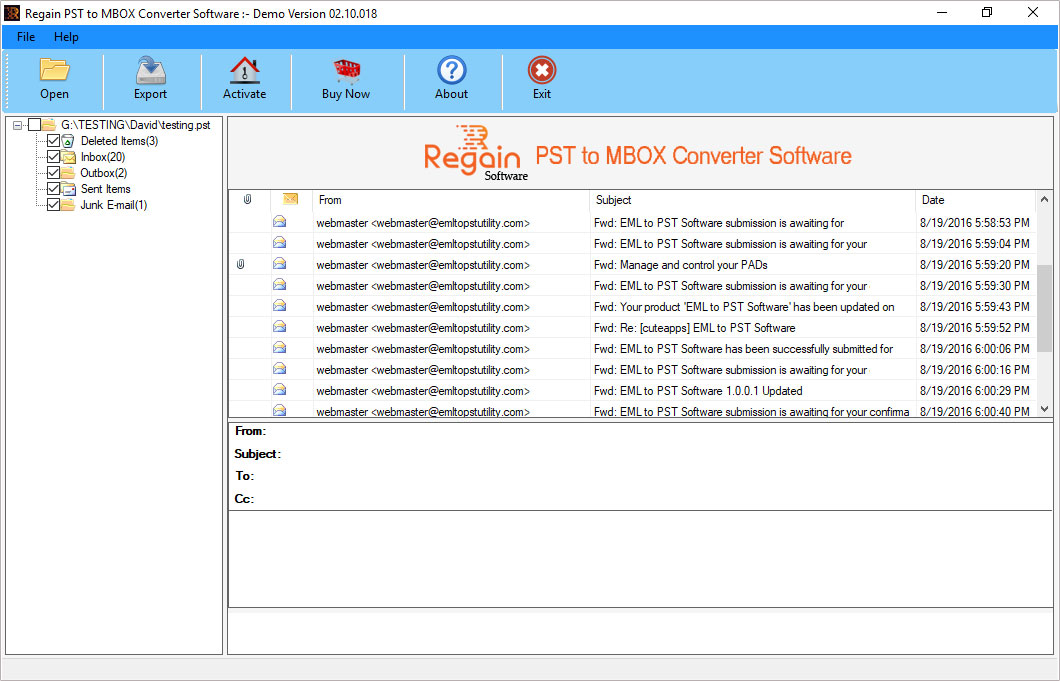This screenshot has height=681, width=1060.
Task: Open a PST file with Open toolbar icon
Action: [x=54, y=70]
